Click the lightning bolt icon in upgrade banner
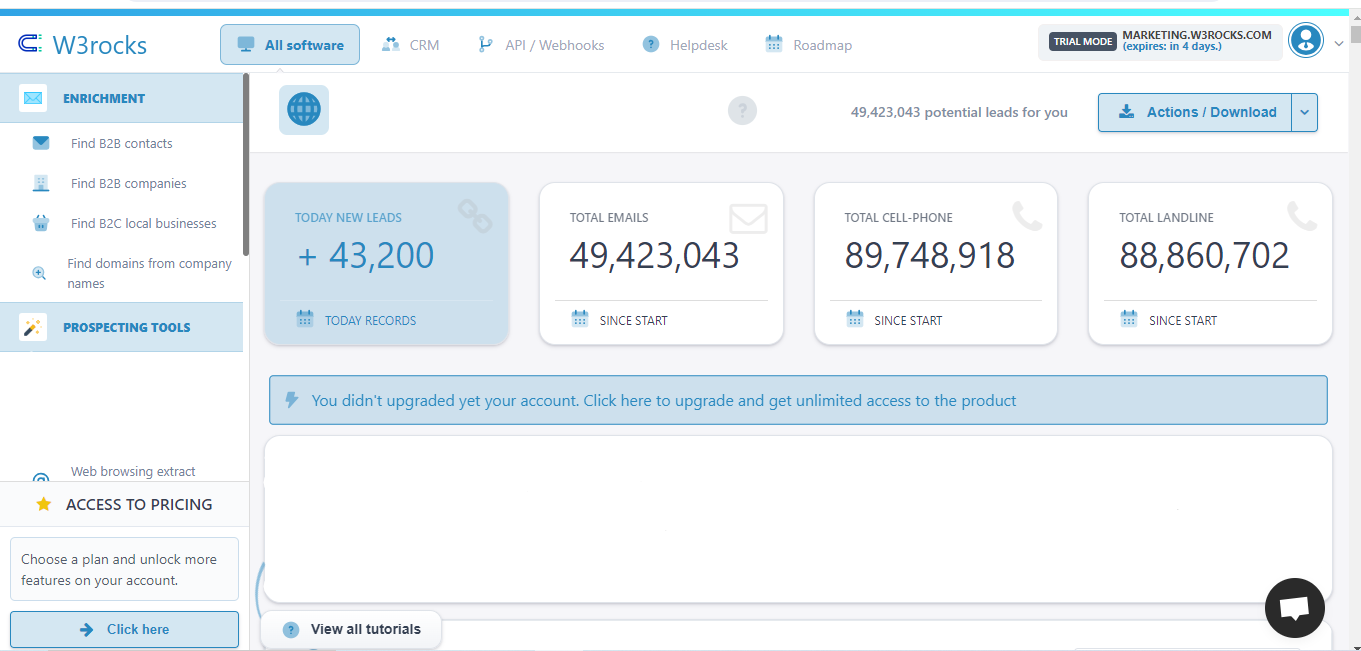Viewport: 1361px width, 651px height. click(x=292, y=400)
